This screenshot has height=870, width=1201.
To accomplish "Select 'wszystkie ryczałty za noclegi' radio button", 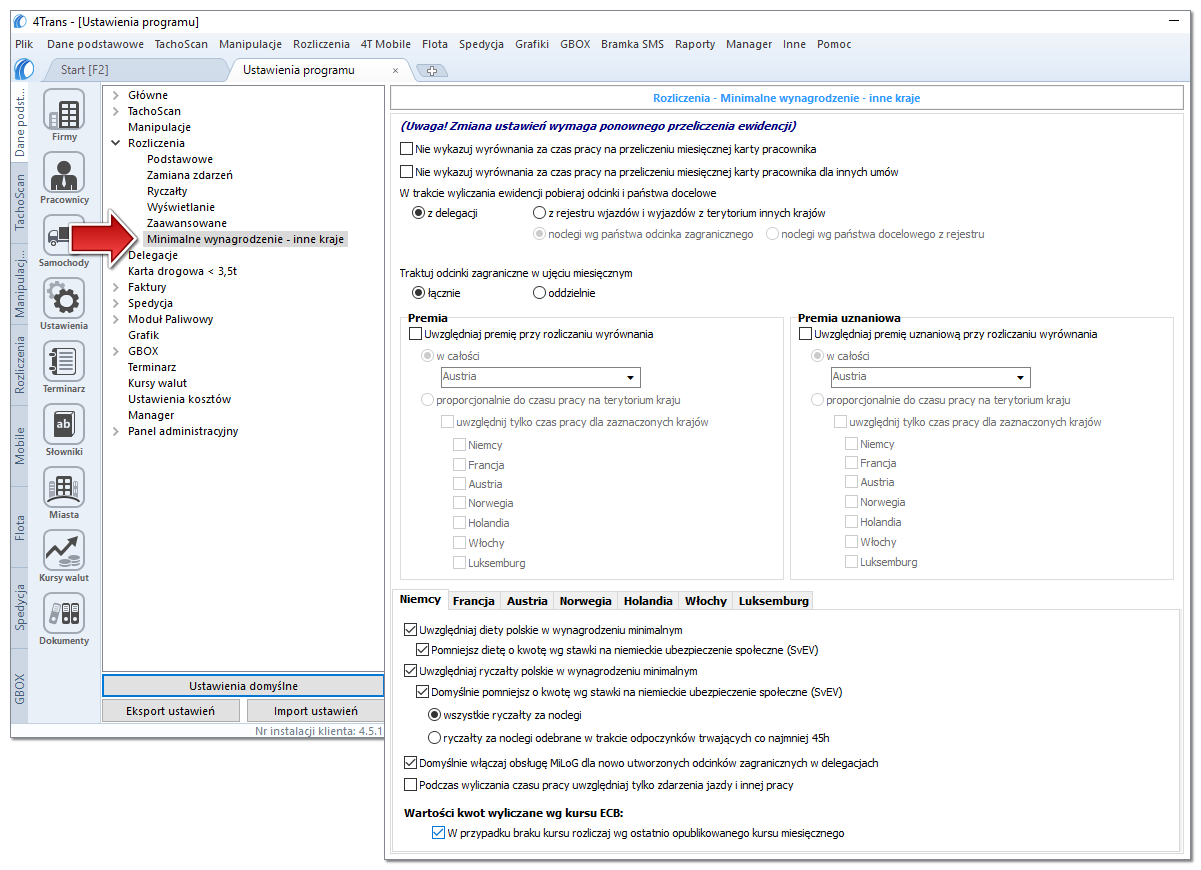I will [x=434, y=715].
